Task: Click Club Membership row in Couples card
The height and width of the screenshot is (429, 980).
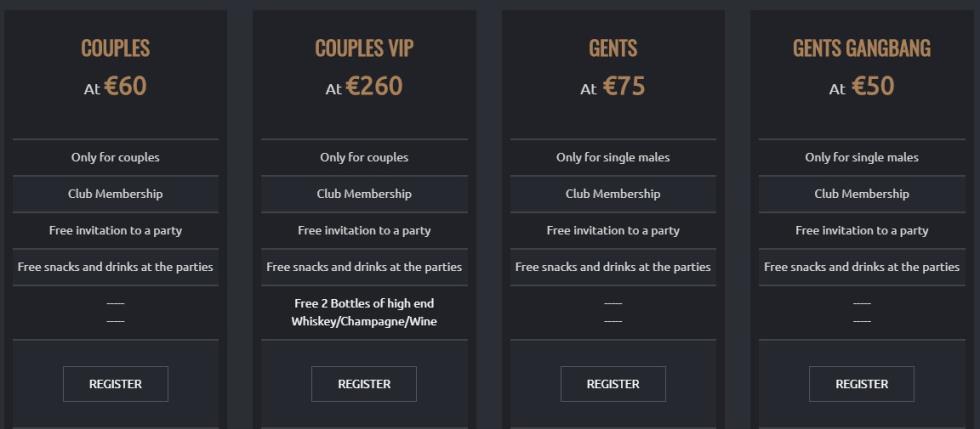Action: [115, 194]
